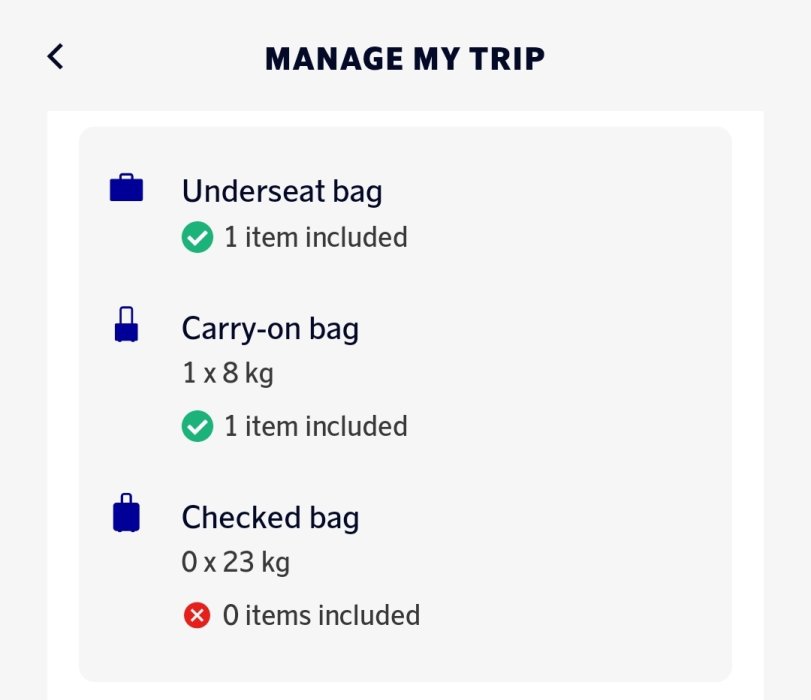Screen dimensions: 811x700
Task: Click the Underseat bag briefcase icon
Action: click(x=126, y=188)
